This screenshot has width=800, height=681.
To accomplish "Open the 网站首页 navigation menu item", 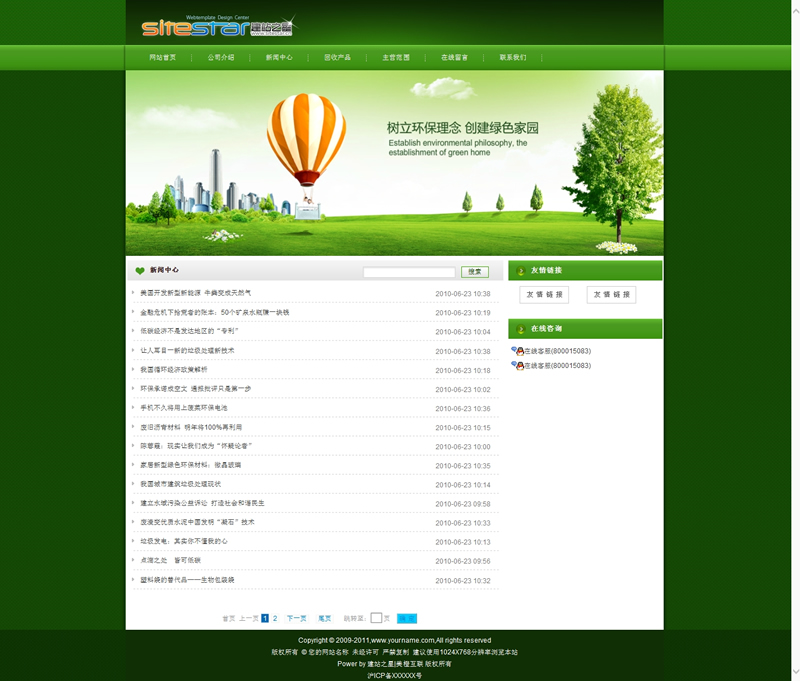I will point(163,58).
